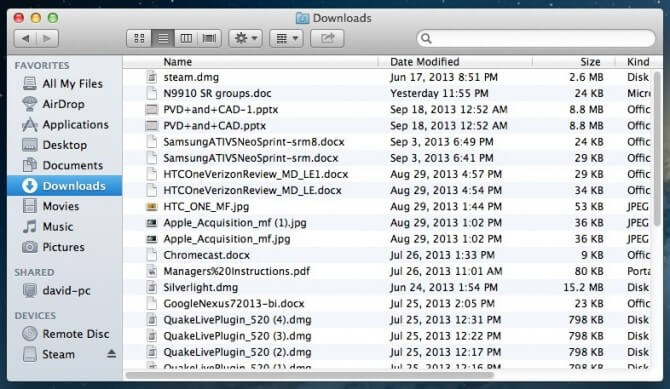This screenshot has width=670, height=389.
Task: Switch to Cover Flow view
Action: [209, 38]
